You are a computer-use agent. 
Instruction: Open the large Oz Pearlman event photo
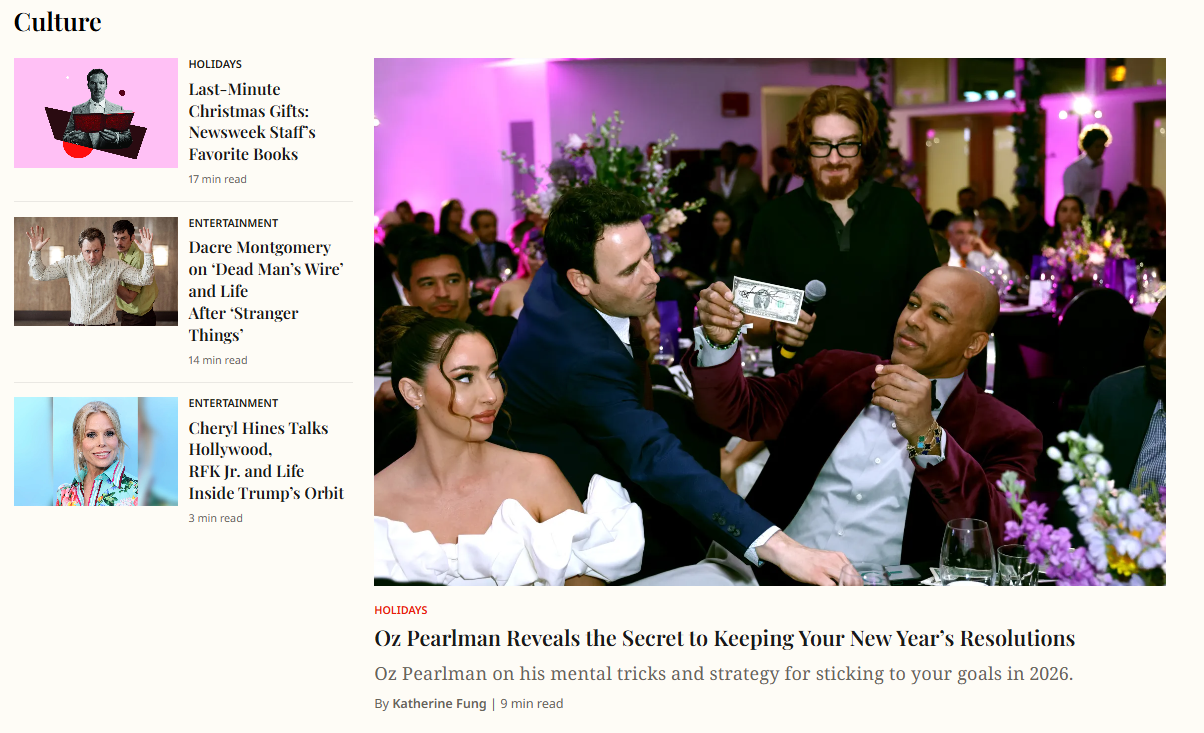770,322
